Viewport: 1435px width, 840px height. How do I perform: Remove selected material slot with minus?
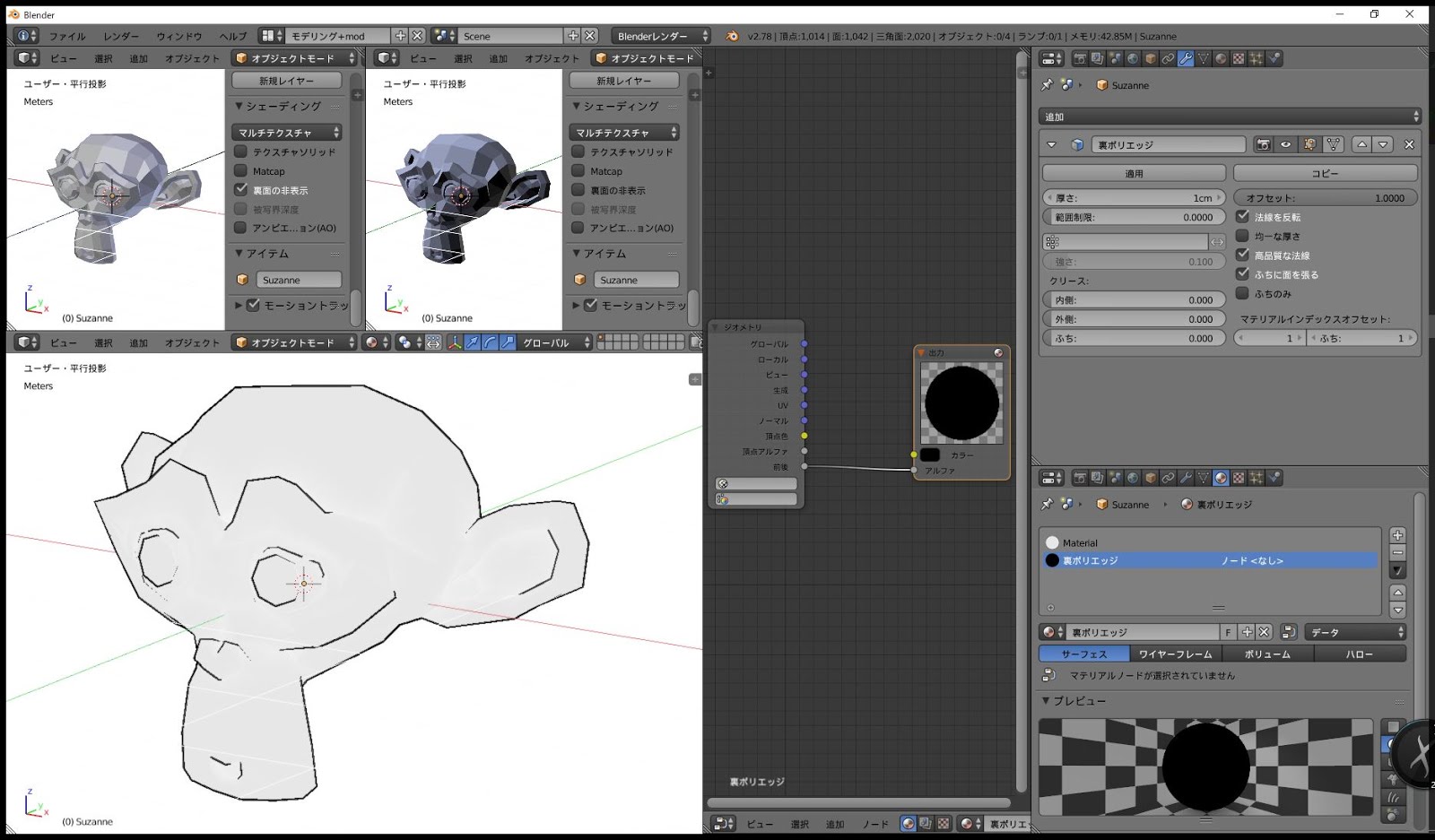[1397, 552]
